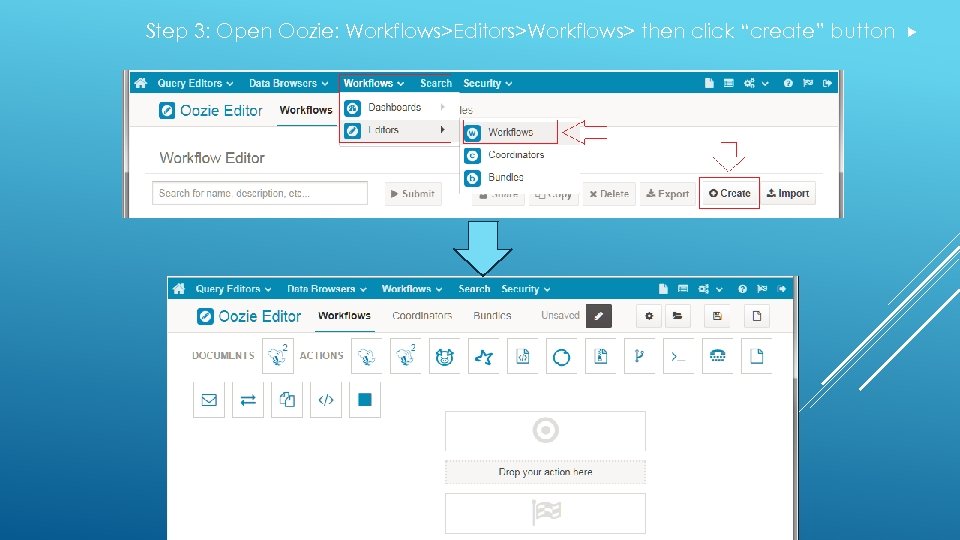This screenshot has height=540, width=960.
Task: Click the Create button
Action: (729, 193)
